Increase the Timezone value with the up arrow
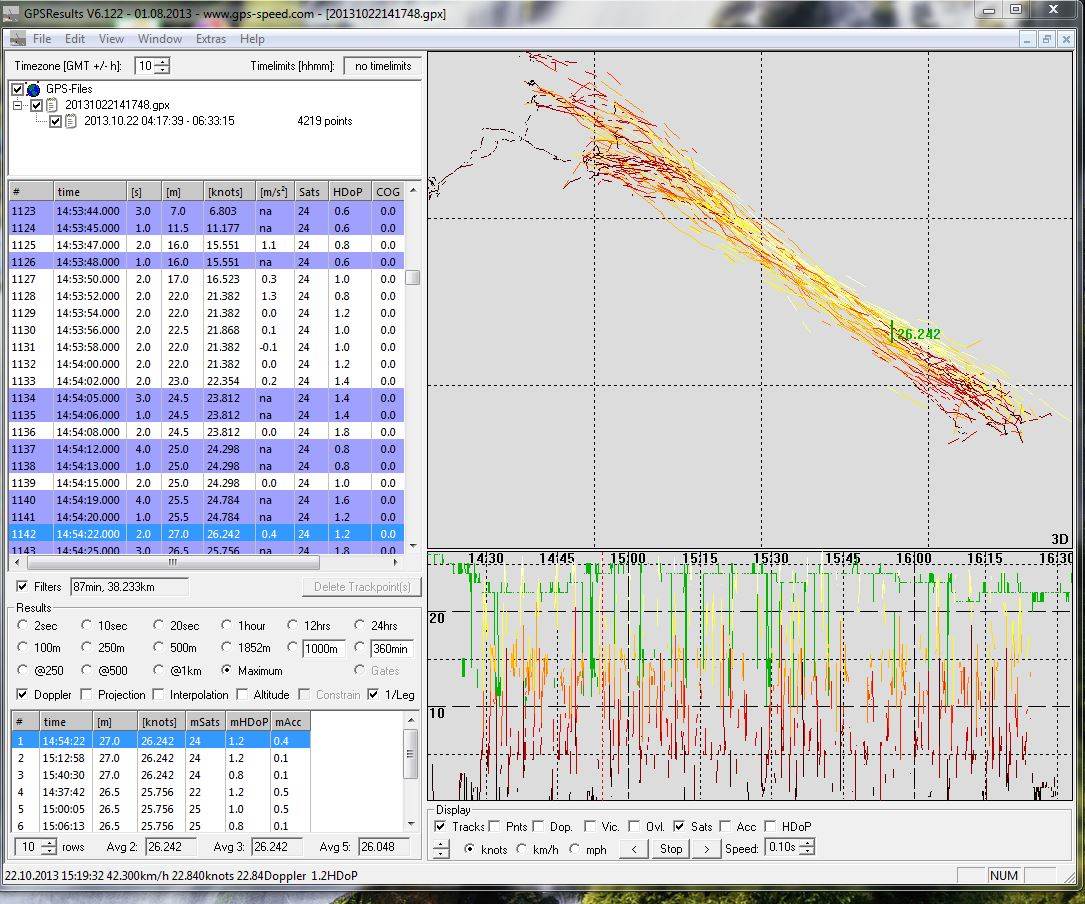Image resolution: width=1085 pixels, height=904 pixels. pyautogui.click(x=164, y=62)
